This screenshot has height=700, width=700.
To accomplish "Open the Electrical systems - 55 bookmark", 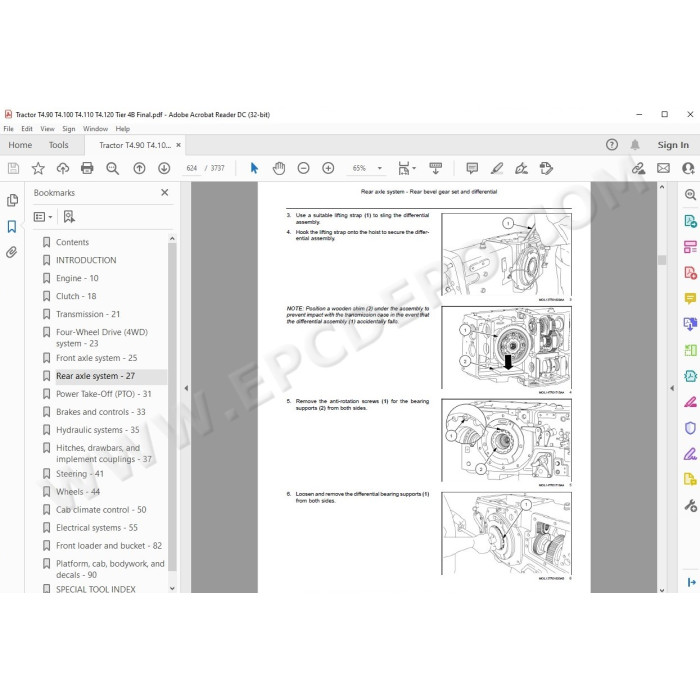I will pos(97,528).
